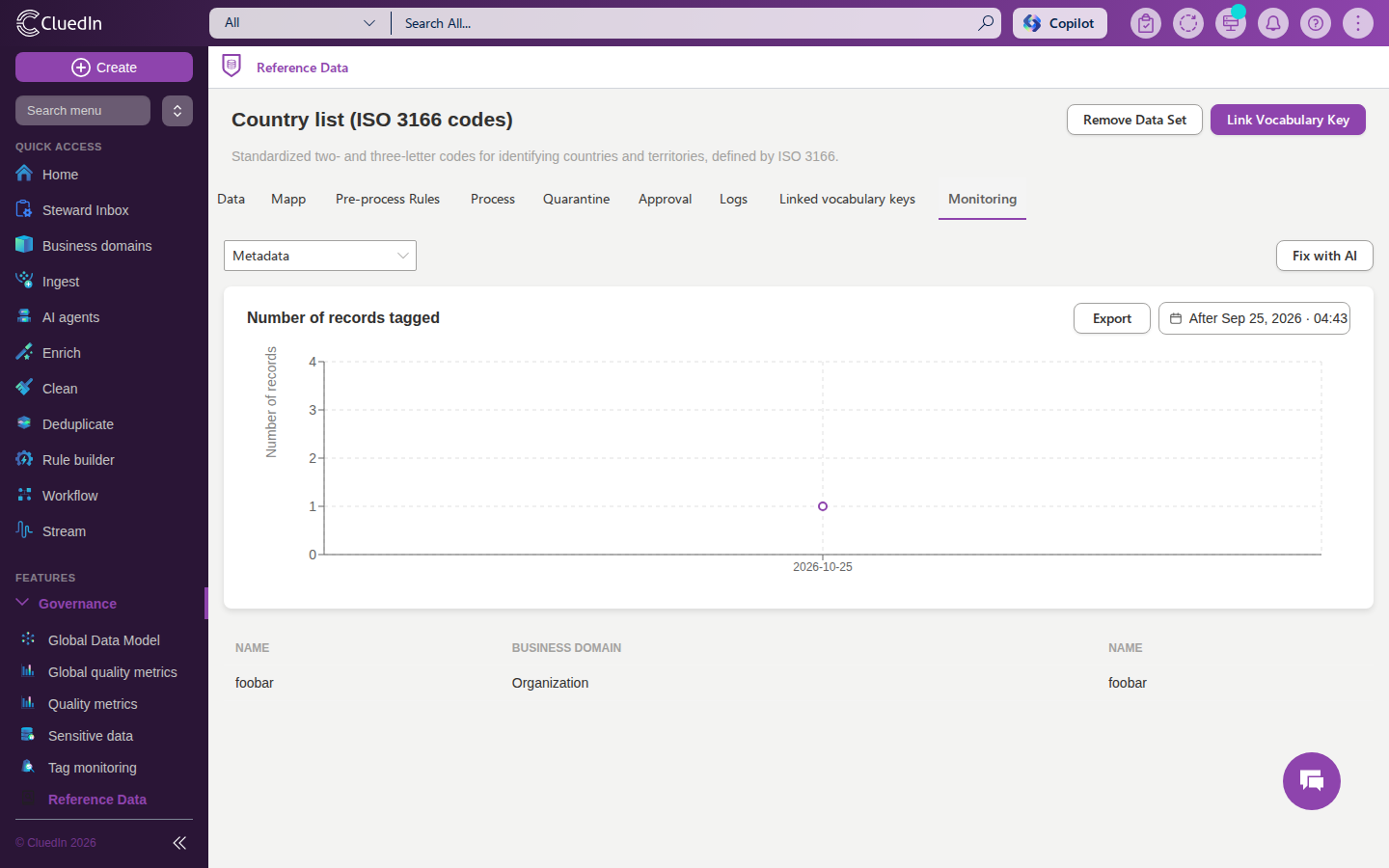The image size is (1389, 868).
Task: Open the help question mark icon
Action: point(1316,23)
